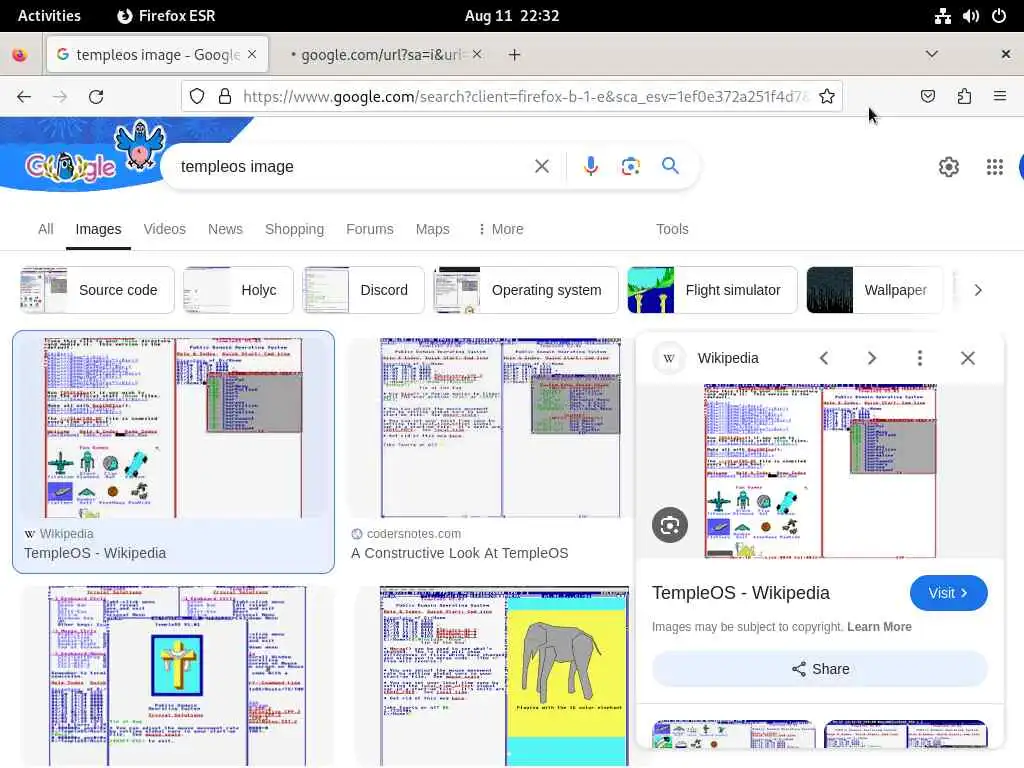Image resolution: width=1024 pixels, height=768 pixels.
Task: Open a new browser tab
Action: coord(515,55)
